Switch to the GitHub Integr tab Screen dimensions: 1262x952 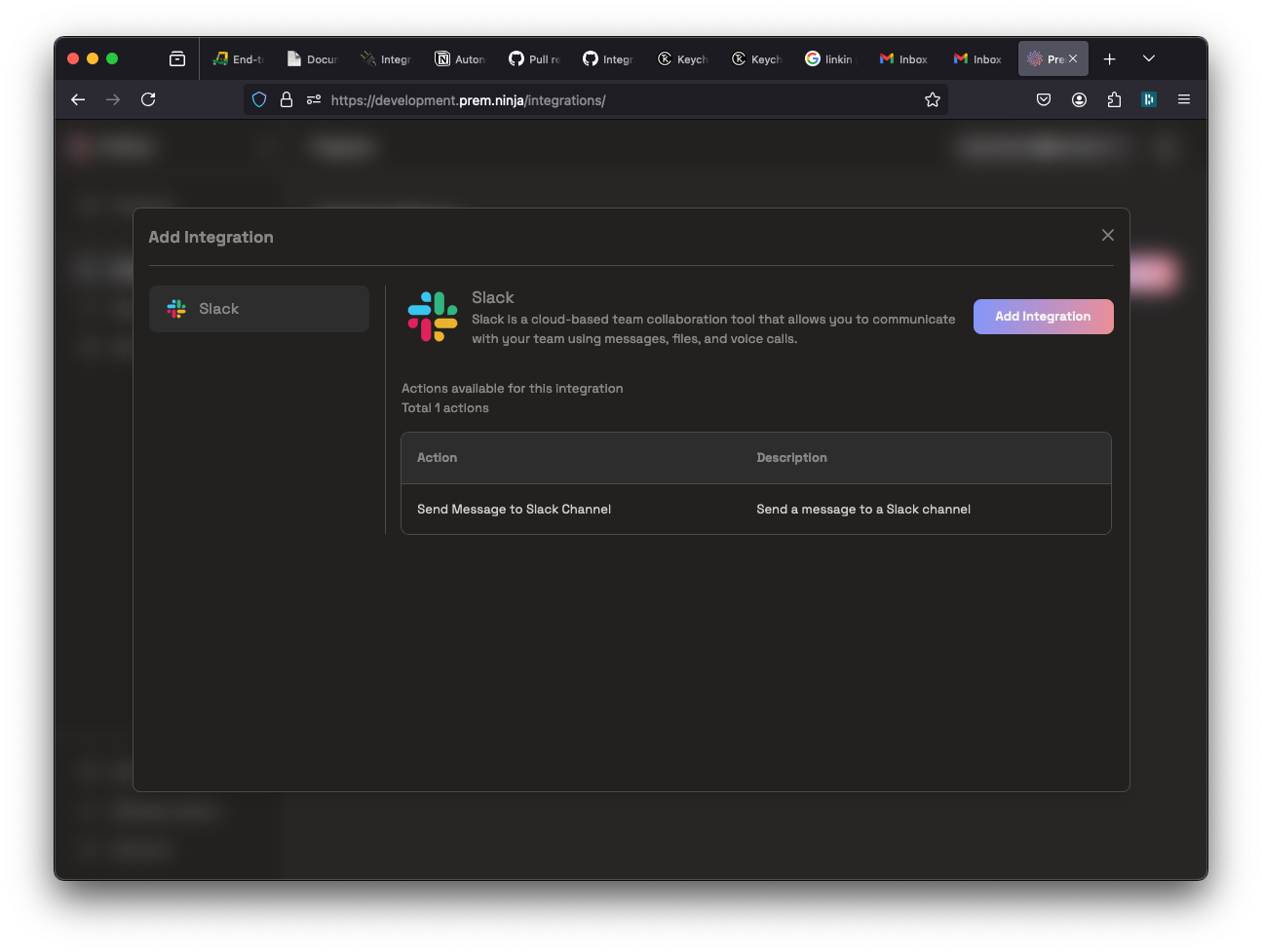coord(609,59)
